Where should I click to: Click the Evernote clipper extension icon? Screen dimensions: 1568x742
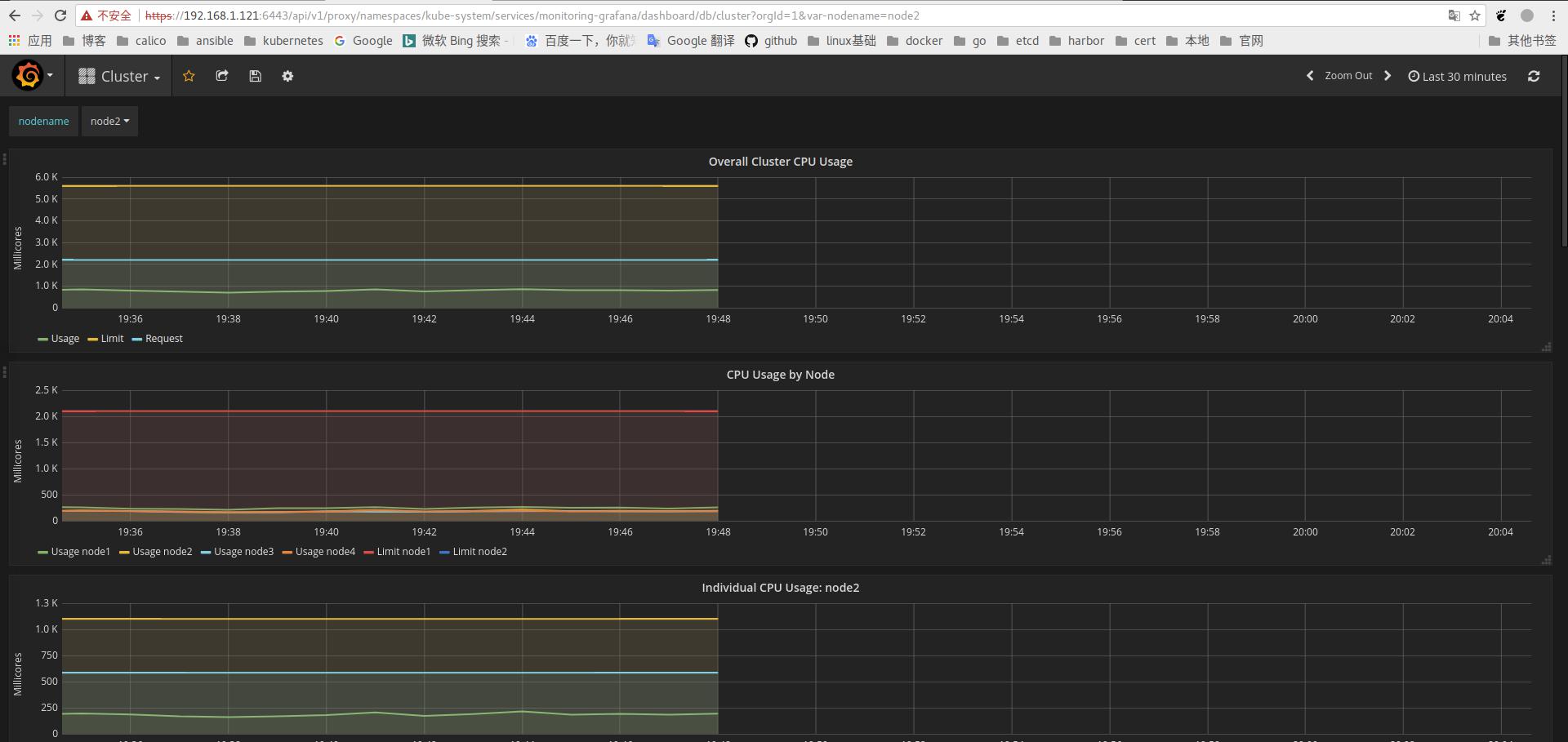[1501, 16]
